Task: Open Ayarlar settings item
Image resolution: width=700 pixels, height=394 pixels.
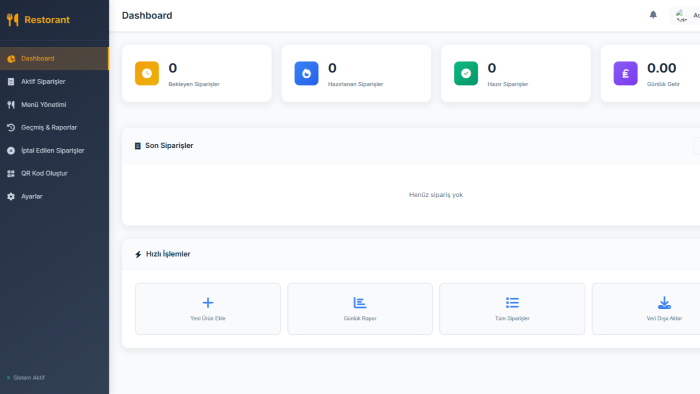Action: tap(54, 196)
